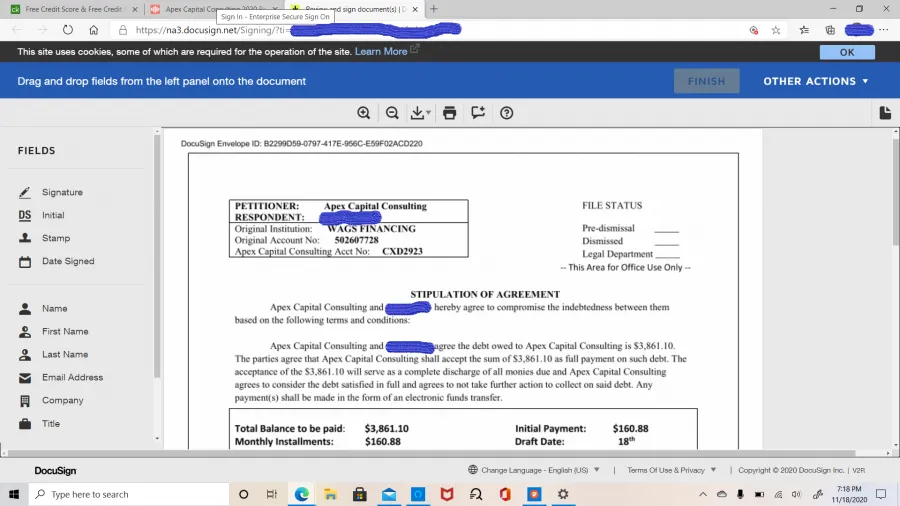Switch to Apex Capital Consulting browser tab
This screenshot has width=900, height=506.
pos(212,9)
